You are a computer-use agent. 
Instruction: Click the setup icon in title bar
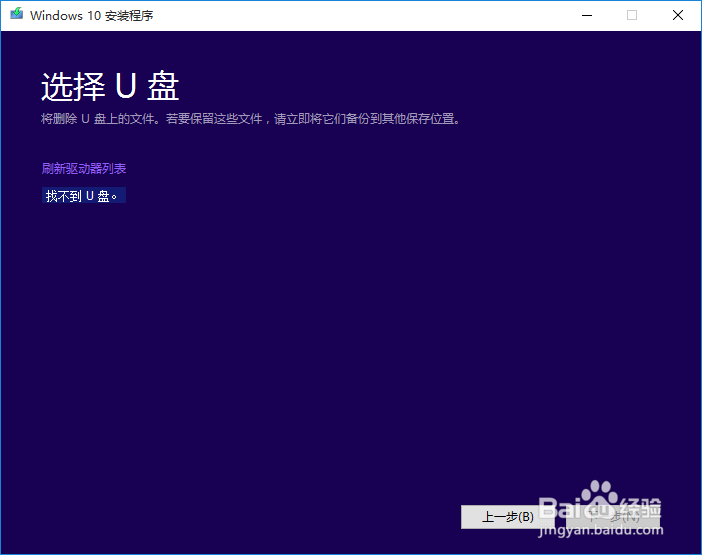pos(17,14)
